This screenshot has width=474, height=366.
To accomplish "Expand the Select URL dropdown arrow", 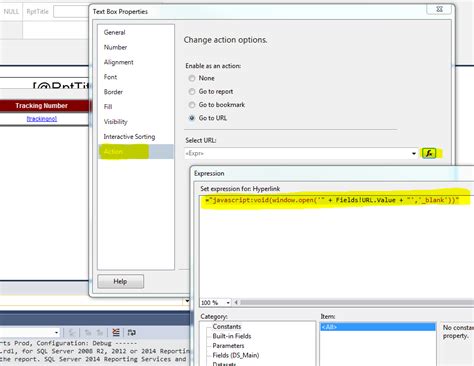I will point(414,153).
